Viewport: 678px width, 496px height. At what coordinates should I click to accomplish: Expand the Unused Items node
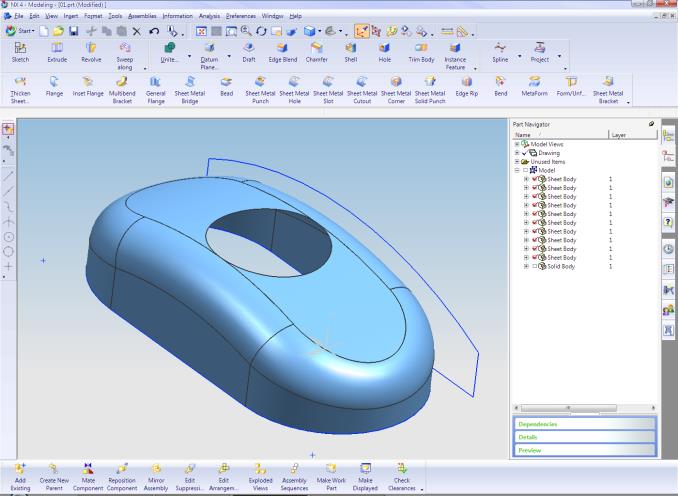[517, 162]
